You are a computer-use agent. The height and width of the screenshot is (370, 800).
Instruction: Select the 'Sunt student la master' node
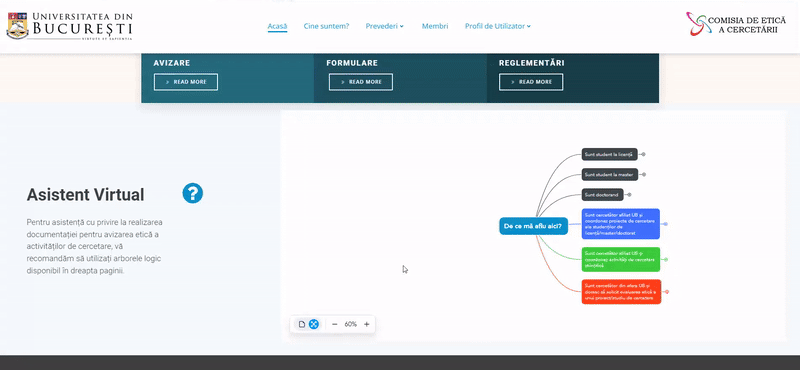pos(610,175)
